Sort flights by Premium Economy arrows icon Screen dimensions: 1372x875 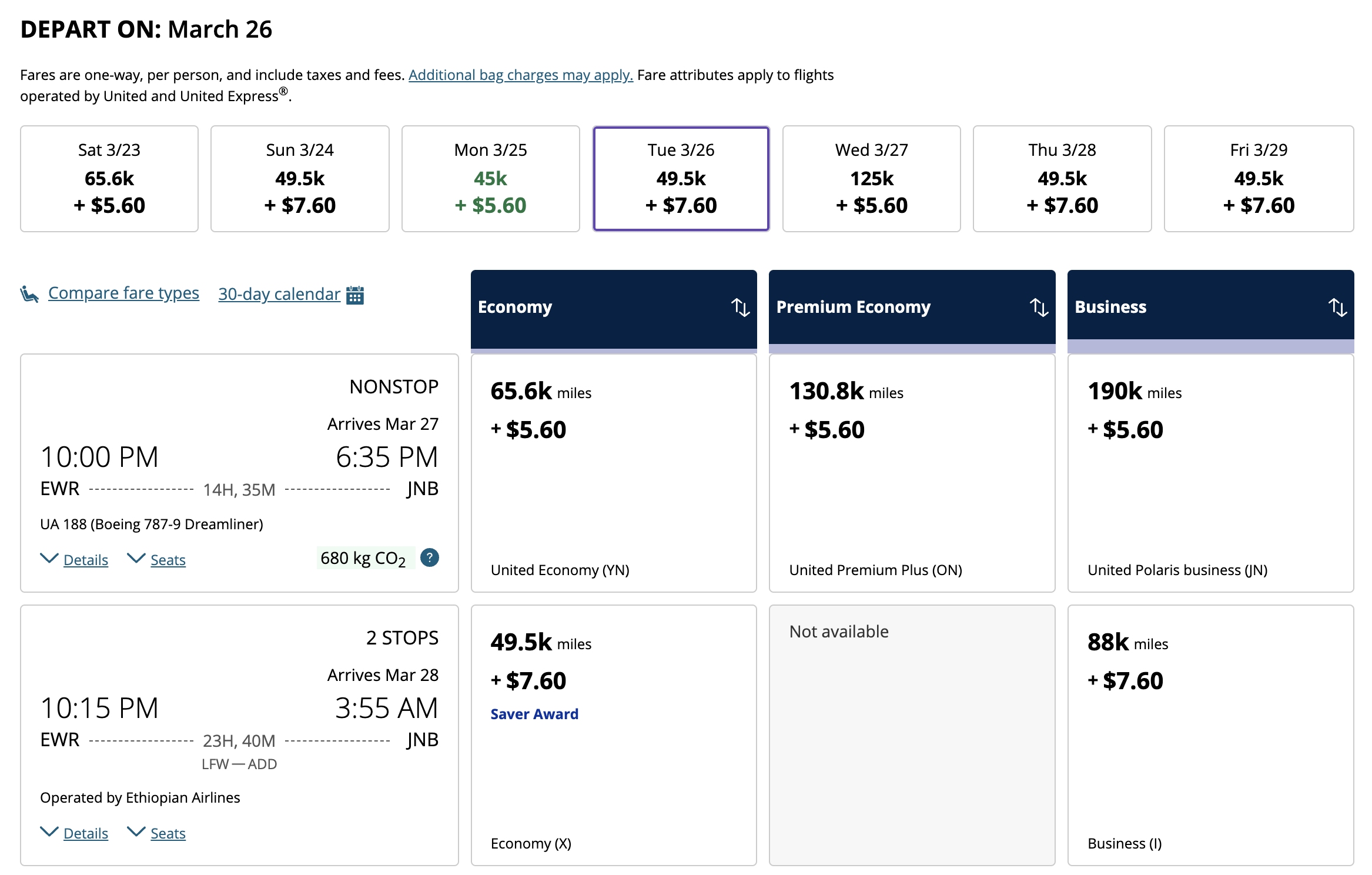pyautogui.click(x=1039, y=307)
